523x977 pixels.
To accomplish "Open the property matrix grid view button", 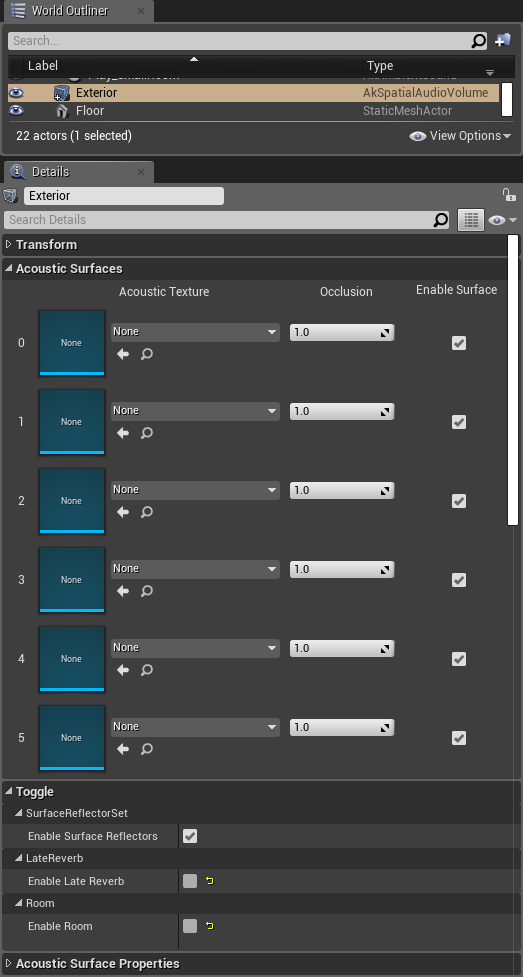I will 471,219.
